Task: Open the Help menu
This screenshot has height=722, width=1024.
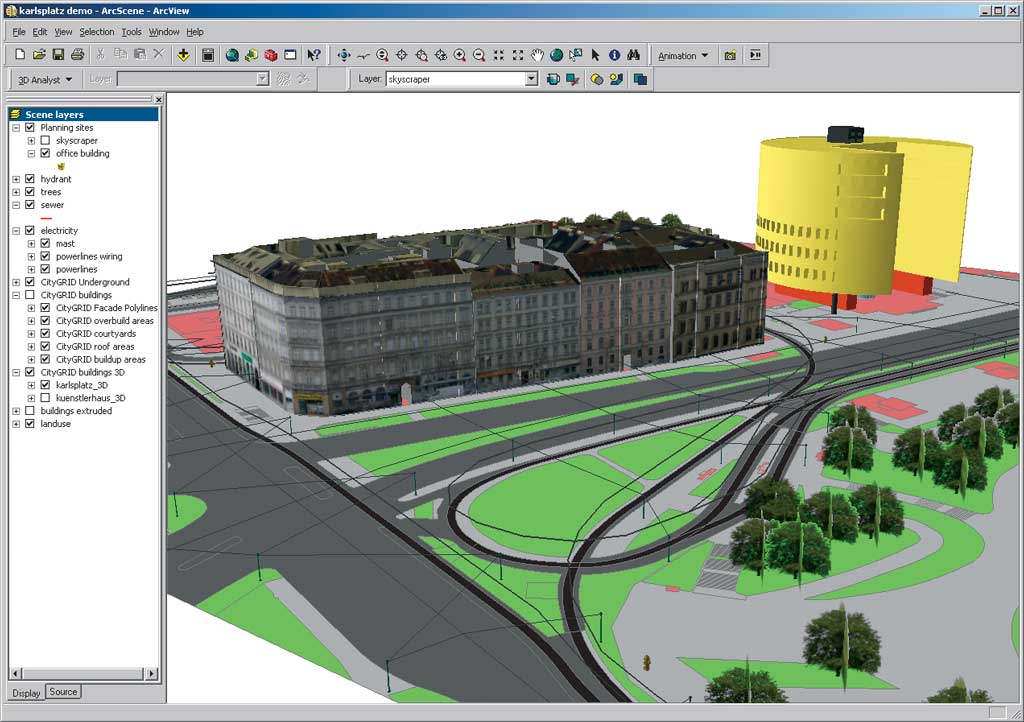Action: (195, 31)
